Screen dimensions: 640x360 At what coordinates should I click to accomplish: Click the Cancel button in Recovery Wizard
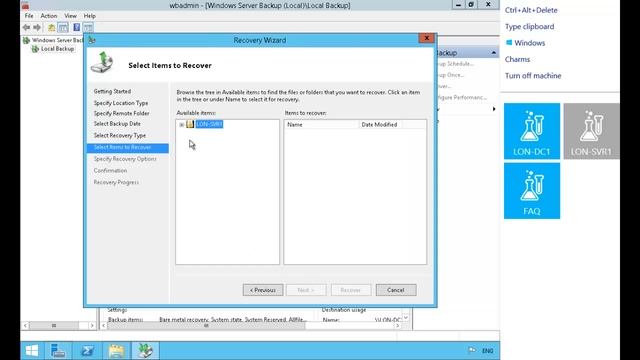pyautogui.click(x=396, y=290)
